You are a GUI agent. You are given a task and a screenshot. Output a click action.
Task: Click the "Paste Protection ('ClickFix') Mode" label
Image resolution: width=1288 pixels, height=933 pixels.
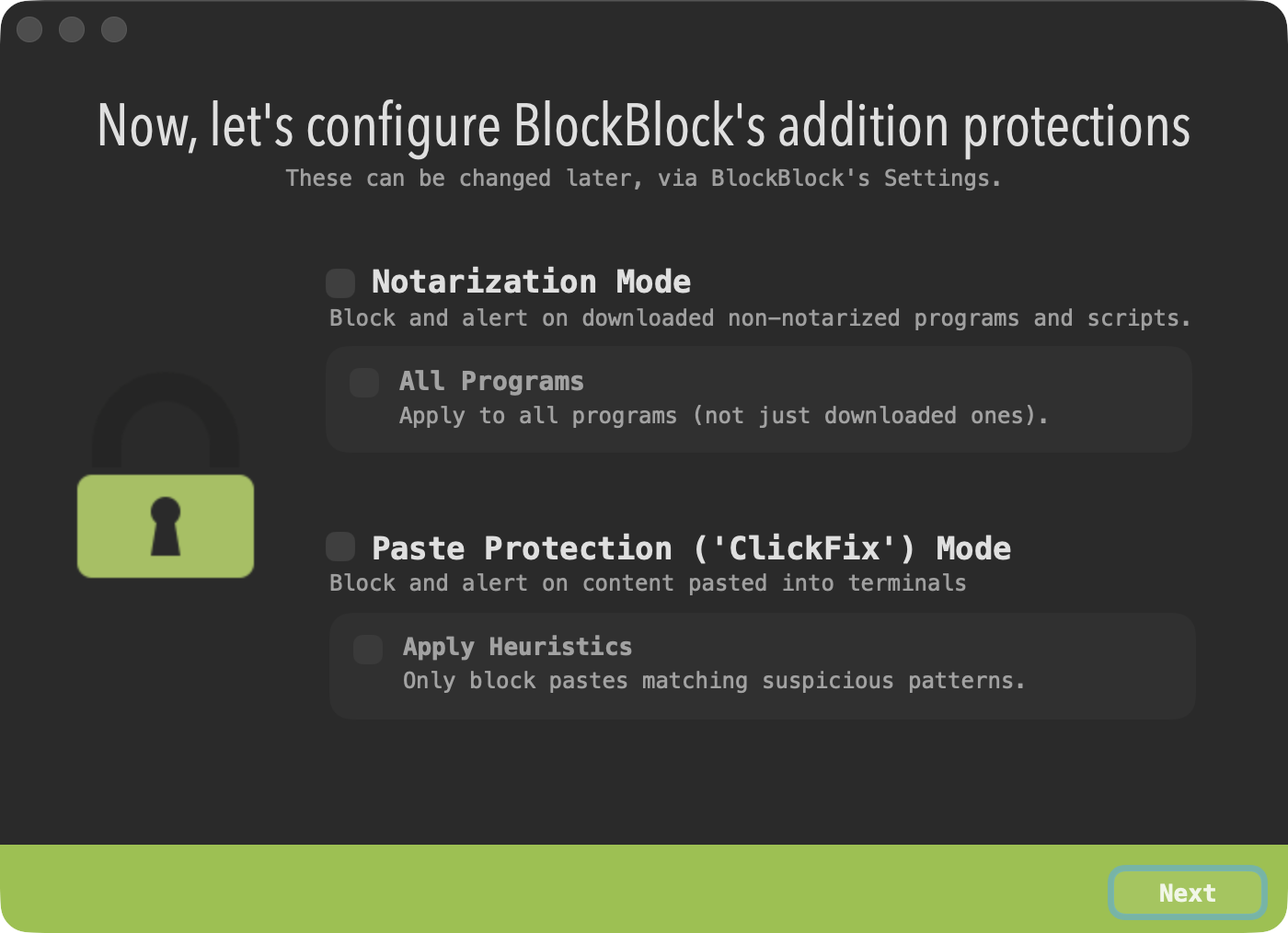click(691, 548)
